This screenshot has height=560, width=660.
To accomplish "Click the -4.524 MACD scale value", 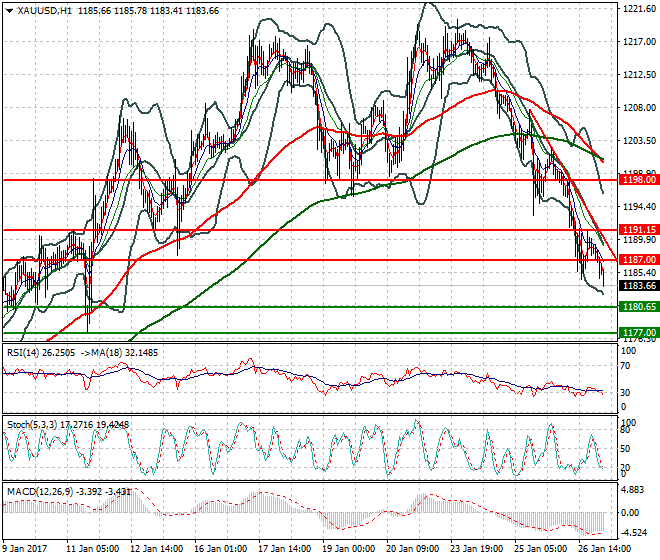I will click(633, 533).
